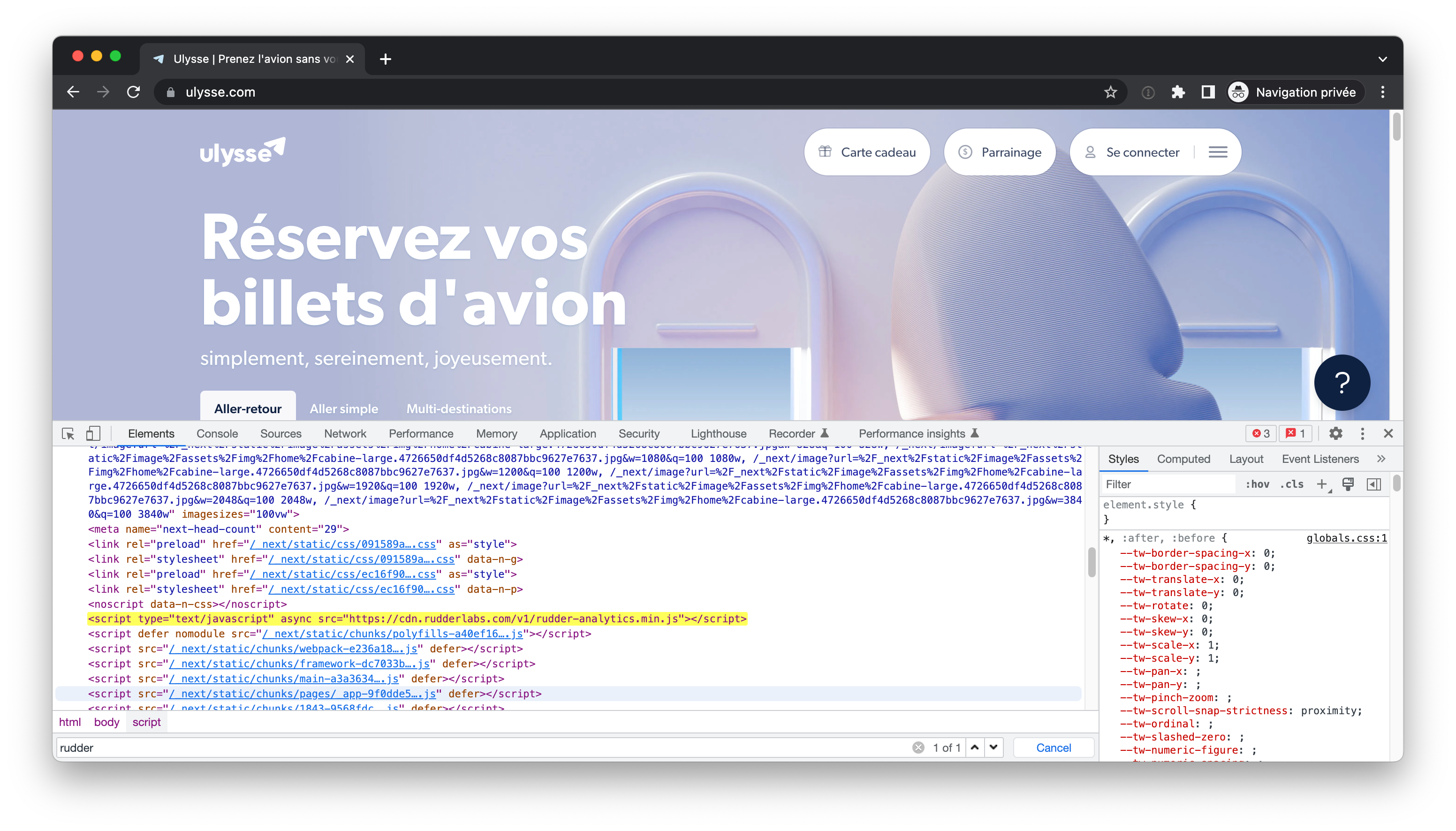Toggle the browser side panel icon
This screenshot has height=831, width=1456.
point(1208,92)
